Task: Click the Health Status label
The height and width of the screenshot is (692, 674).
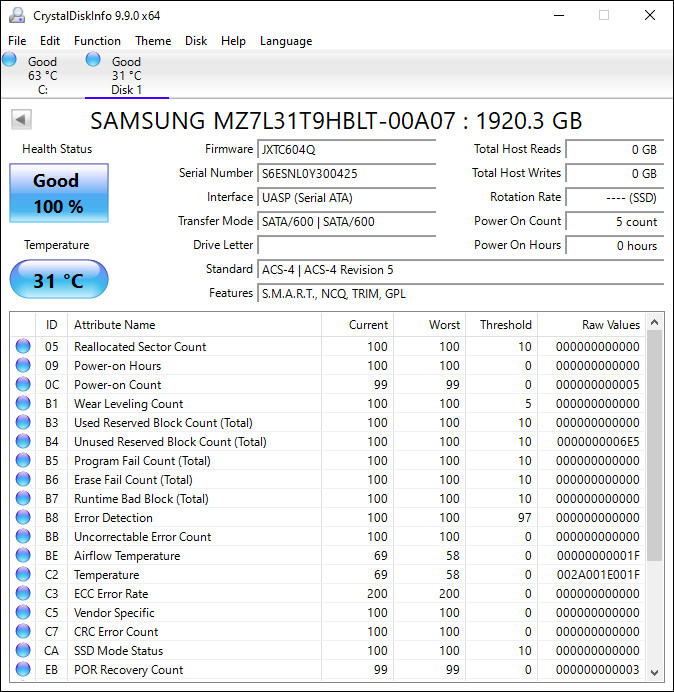Action: [57, 149]
